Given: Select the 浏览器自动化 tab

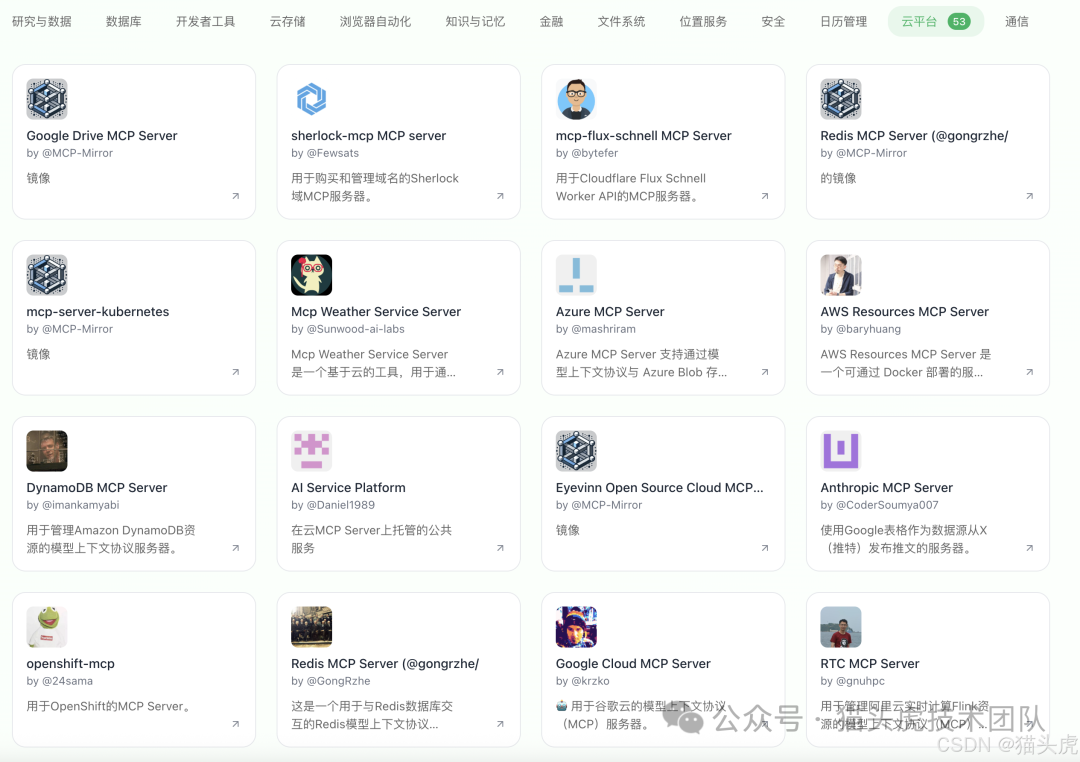Looking at the screenshot, I should (x=375, y=21).
